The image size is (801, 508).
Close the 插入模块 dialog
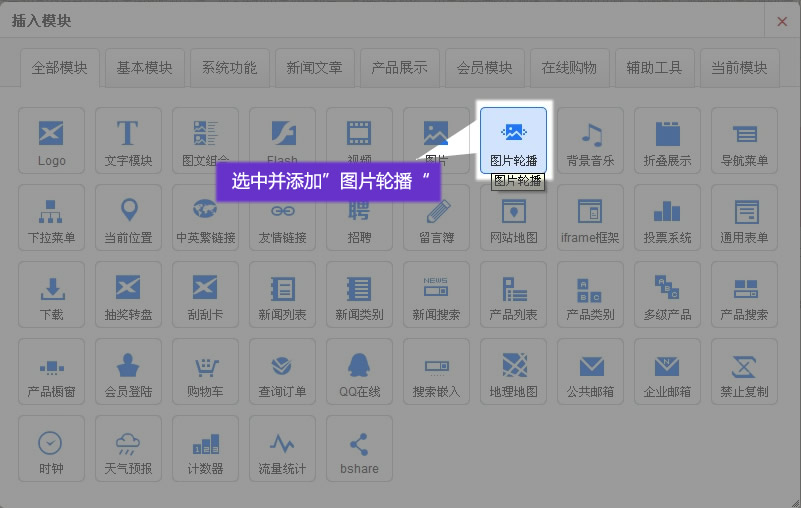(782, 21)
